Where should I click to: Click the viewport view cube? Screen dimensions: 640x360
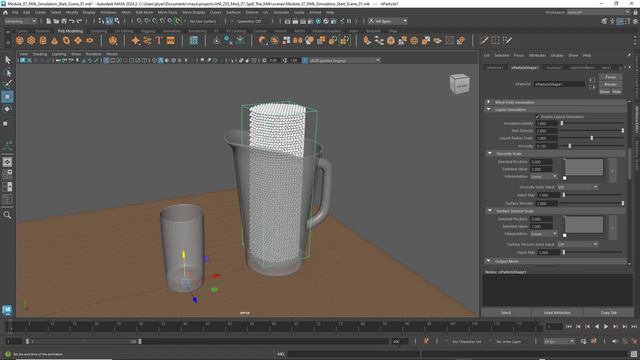(460, 84)
